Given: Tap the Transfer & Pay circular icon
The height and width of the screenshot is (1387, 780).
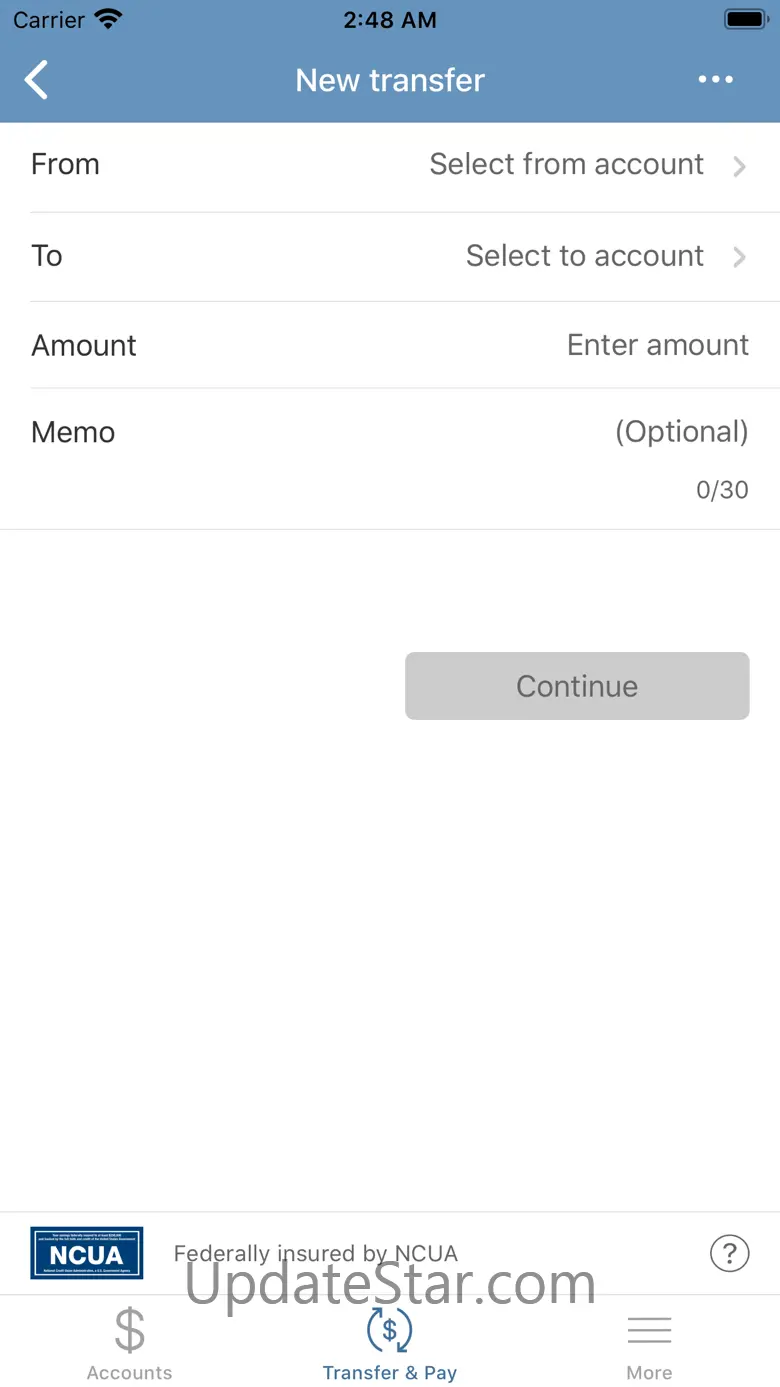Looking at the screenshot, I should pos(389,1330).
